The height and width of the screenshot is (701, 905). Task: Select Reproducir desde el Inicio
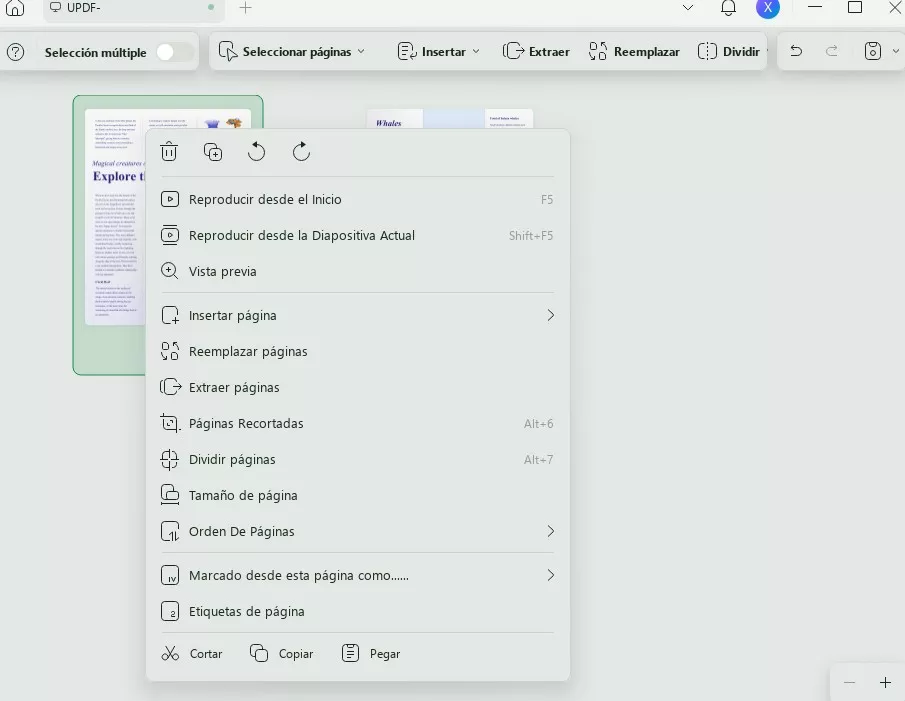coord(357,200)
